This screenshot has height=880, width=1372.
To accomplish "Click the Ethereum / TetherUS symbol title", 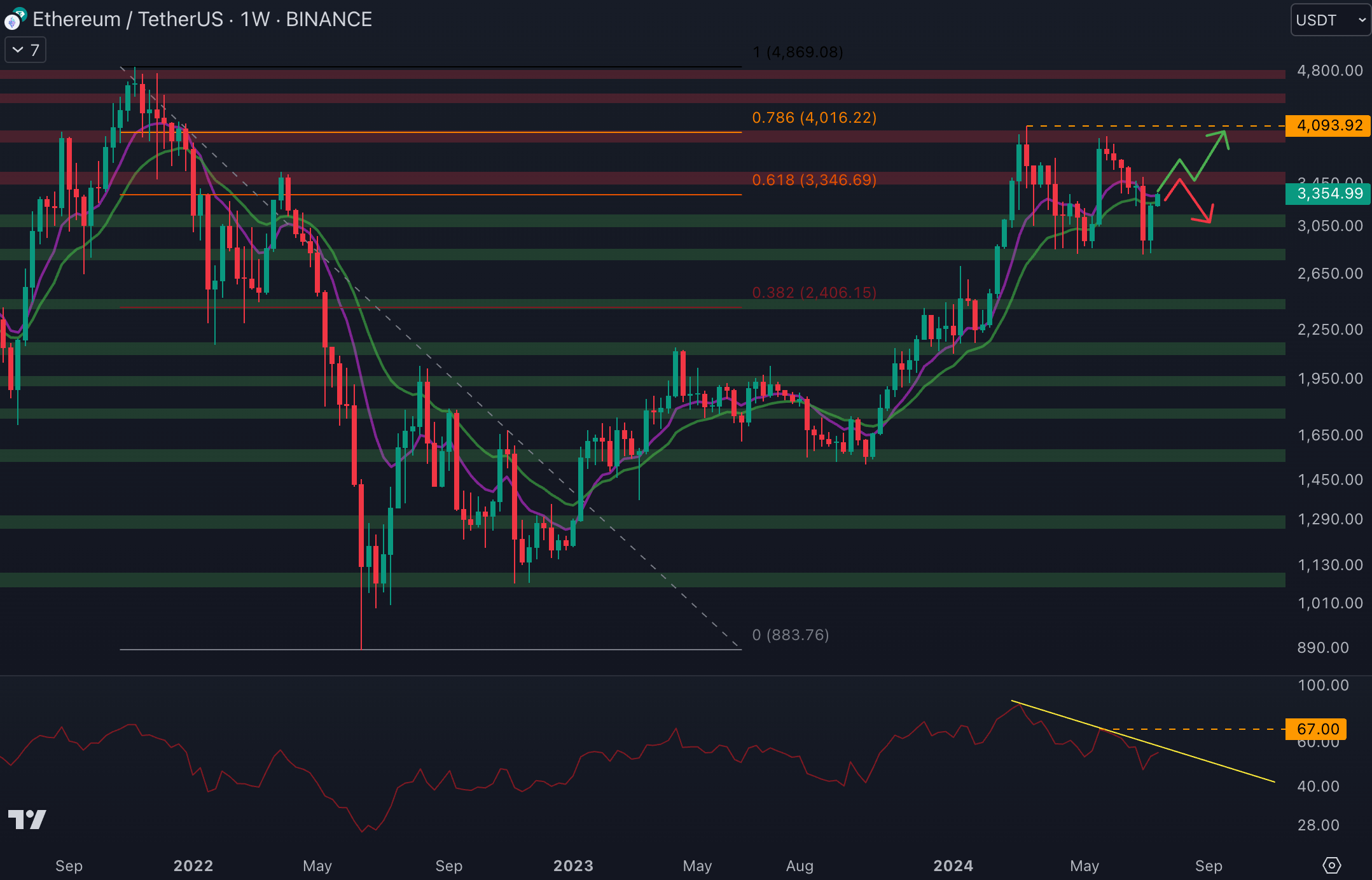I will [127, 20].
